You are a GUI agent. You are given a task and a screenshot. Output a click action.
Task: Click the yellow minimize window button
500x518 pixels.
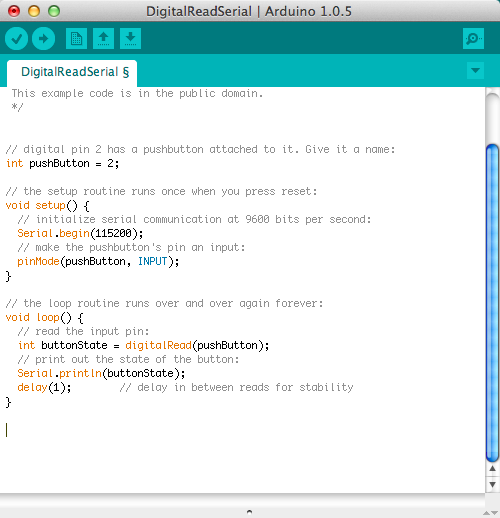(34, 11)
